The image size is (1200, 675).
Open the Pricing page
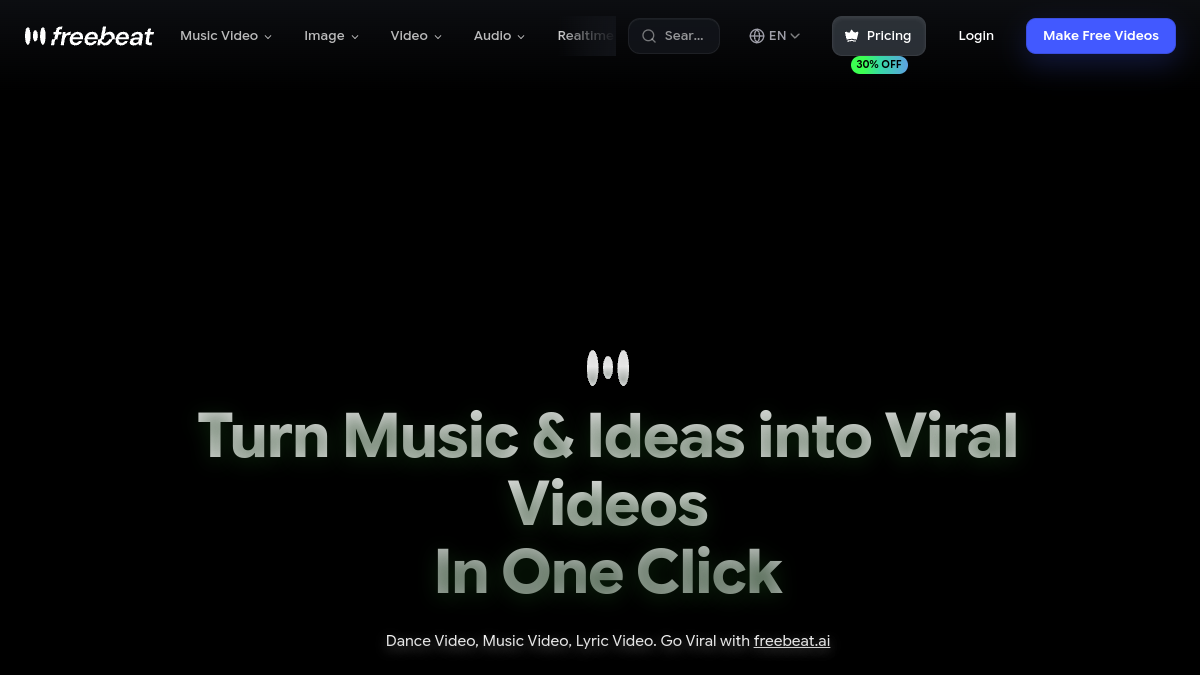pyautogui.click(x=879, y=36)
